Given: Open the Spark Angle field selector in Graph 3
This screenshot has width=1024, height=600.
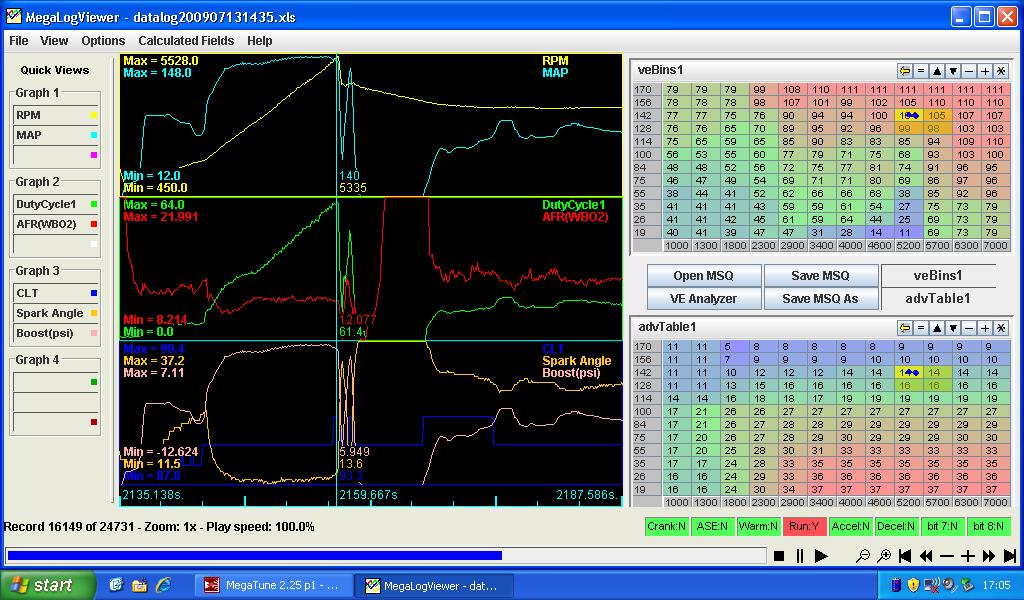Looking at the screenshot, I should pyautogui.click(x=56, y=313).
